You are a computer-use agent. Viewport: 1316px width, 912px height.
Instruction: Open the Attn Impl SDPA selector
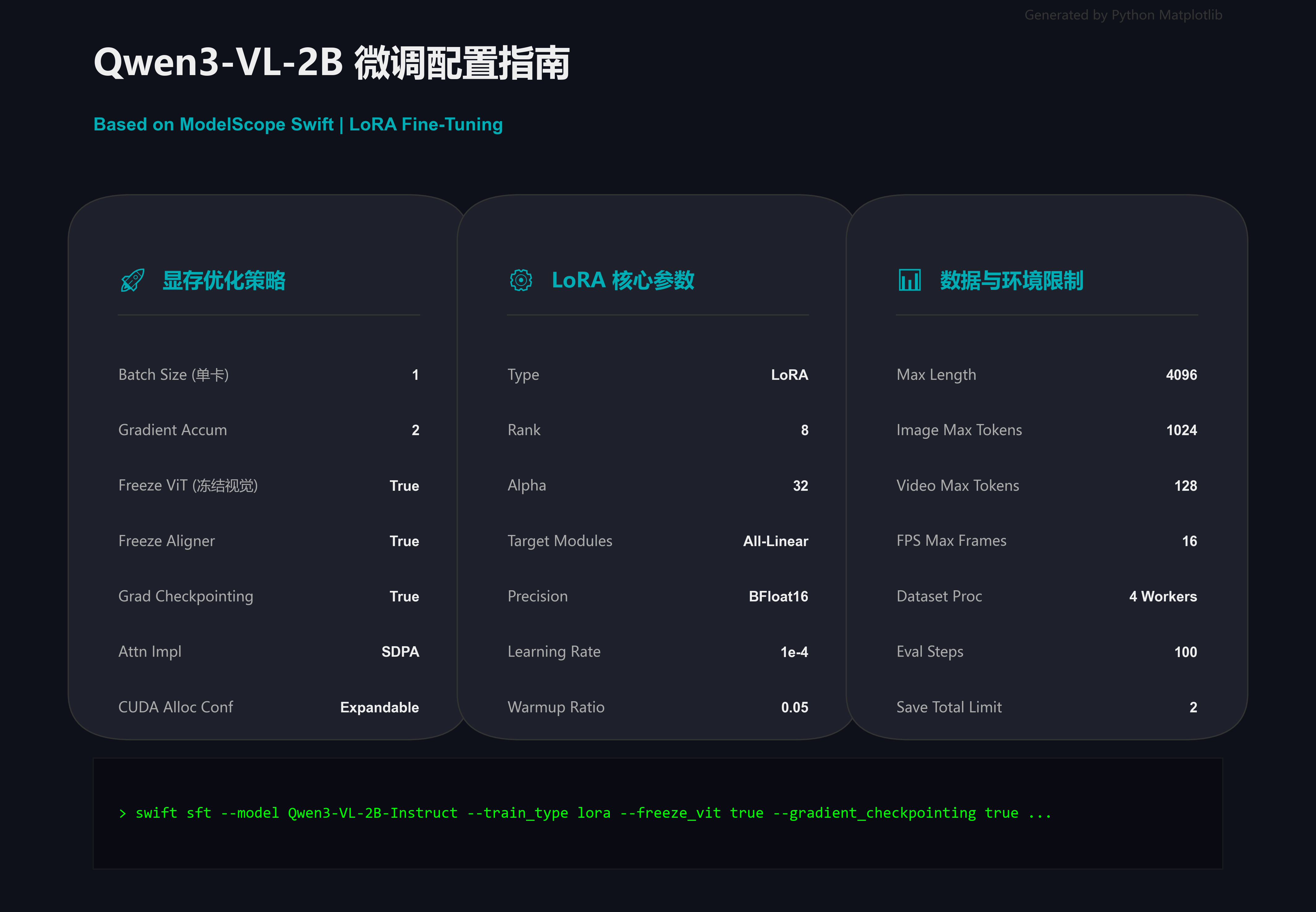(x=400, y=651)
